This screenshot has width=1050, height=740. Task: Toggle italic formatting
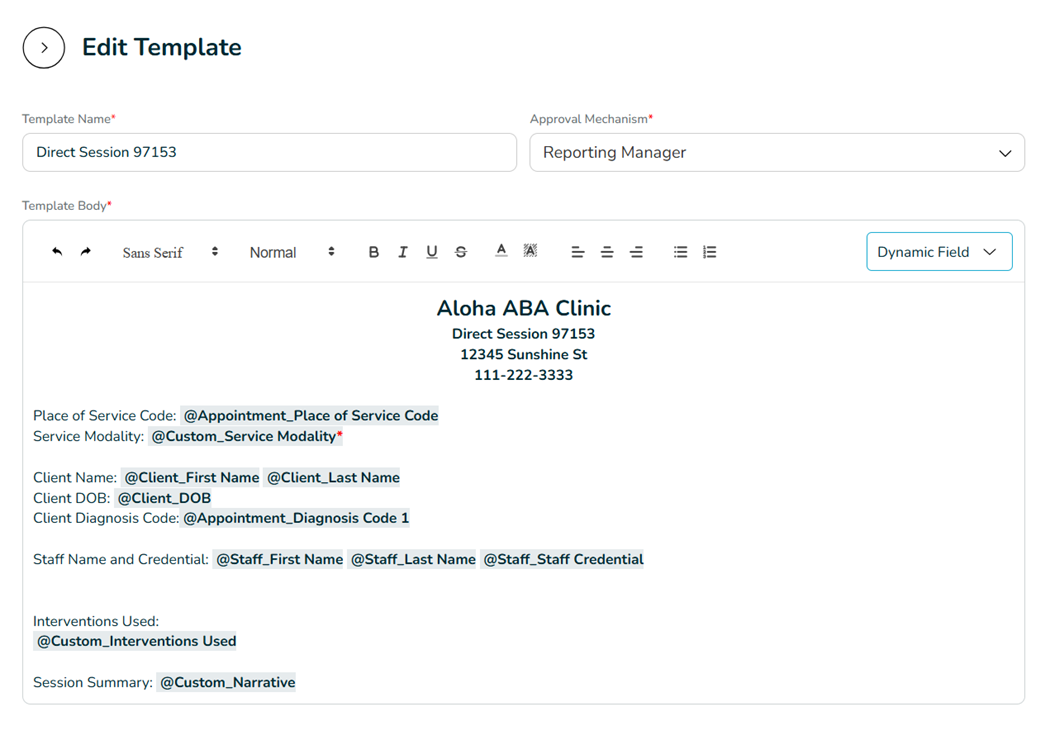pyautogui.click(x=403, y=252)
